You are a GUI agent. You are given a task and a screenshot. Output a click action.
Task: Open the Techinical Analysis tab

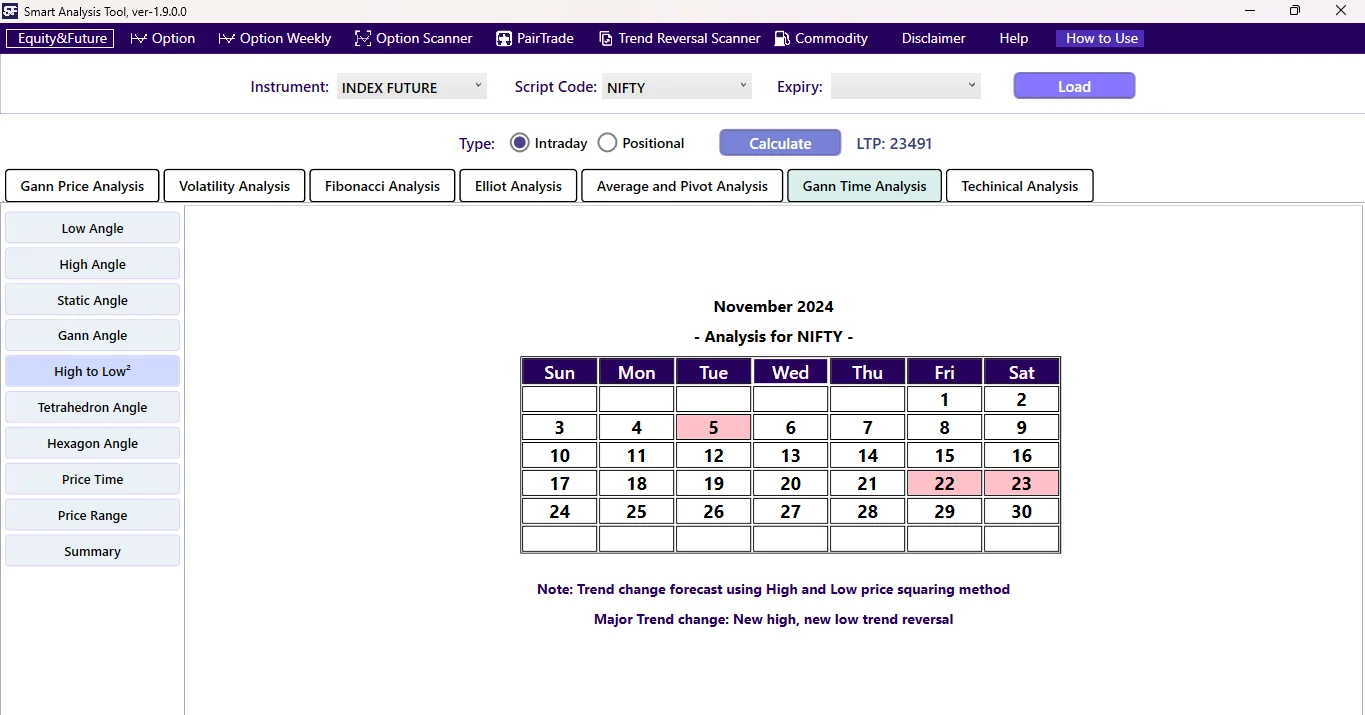pyautogui.click(x=1019, y=185)
